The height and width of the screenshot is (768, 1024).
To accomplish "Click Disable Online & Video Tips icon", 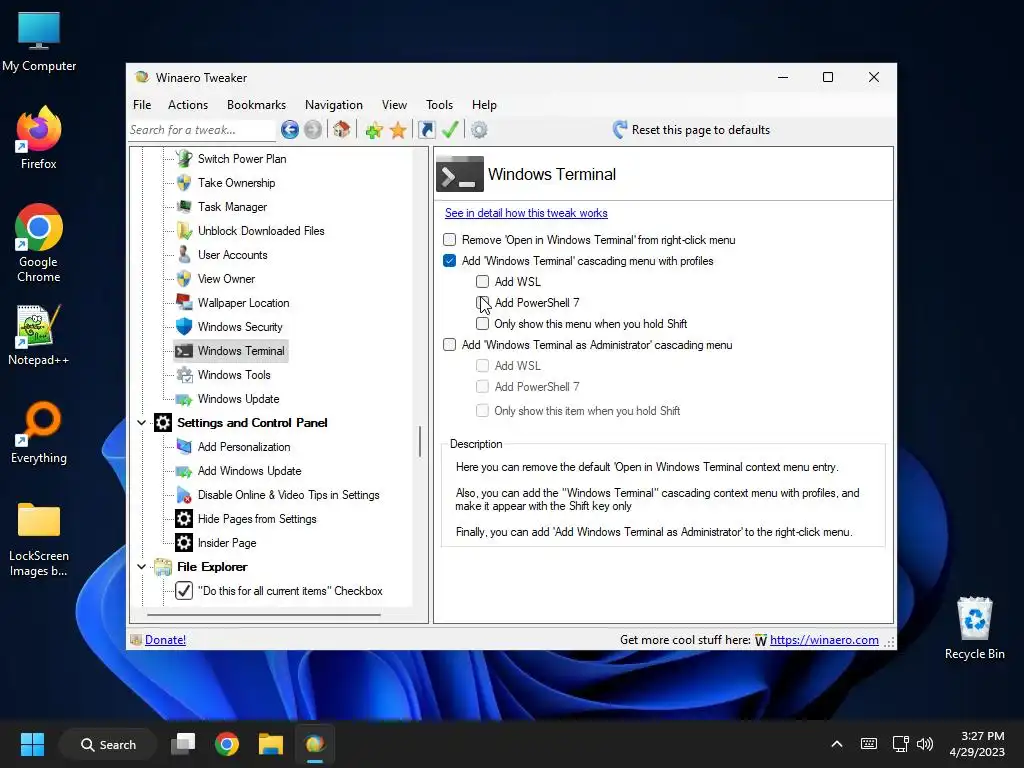I will [x=184, y=495].
